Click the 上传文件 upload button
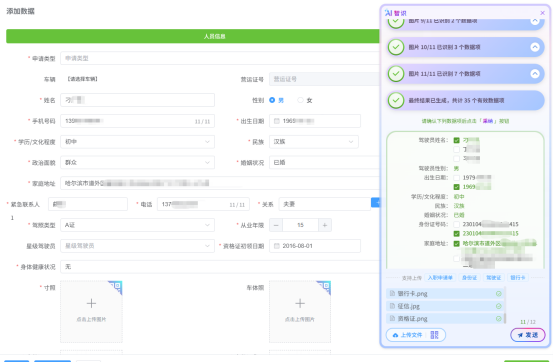Image resolution: width=553 pixels, height=363 pixels. [407, 335]
